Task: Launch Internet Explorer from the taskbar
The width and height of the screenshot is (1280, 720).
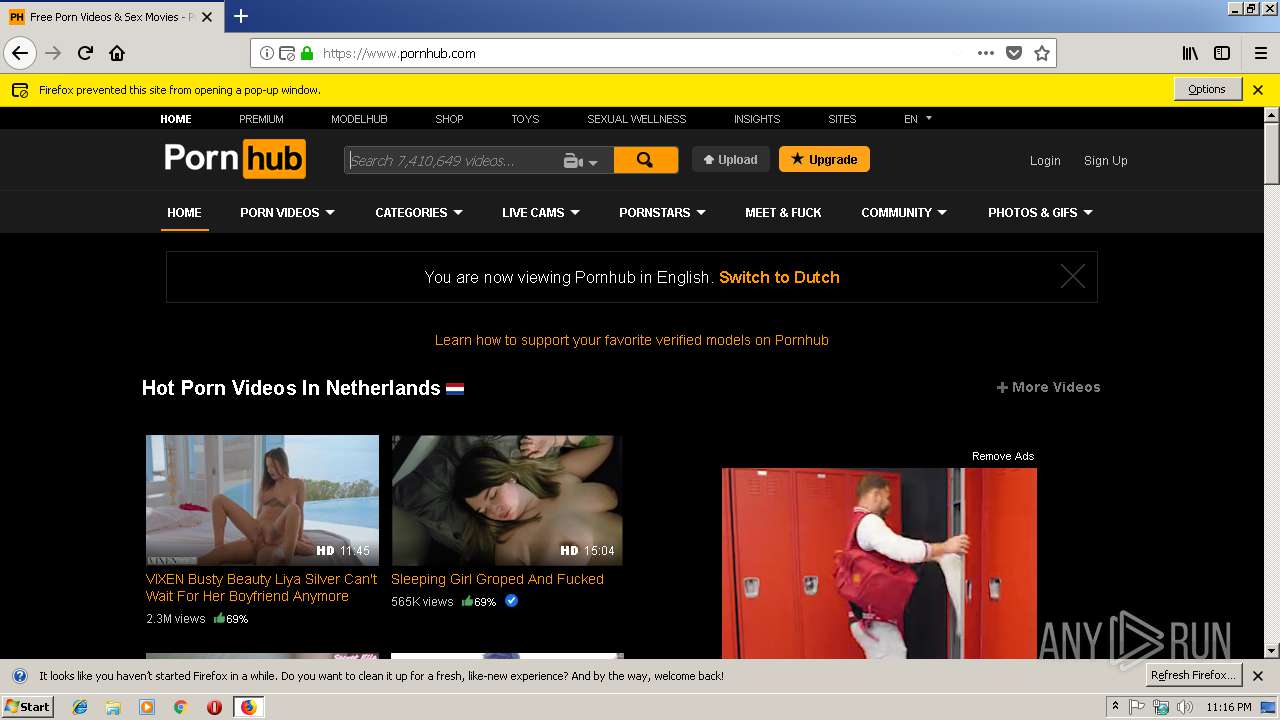Action: click(80, 707)
